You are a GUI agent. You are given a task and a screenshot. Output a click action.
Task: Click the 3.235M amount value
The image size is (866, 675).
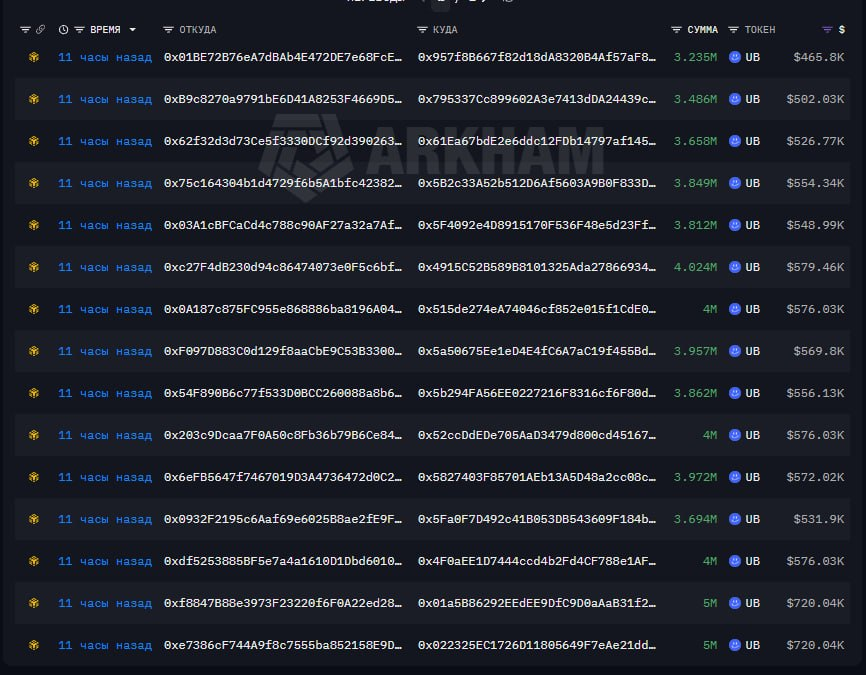point(695,57)
